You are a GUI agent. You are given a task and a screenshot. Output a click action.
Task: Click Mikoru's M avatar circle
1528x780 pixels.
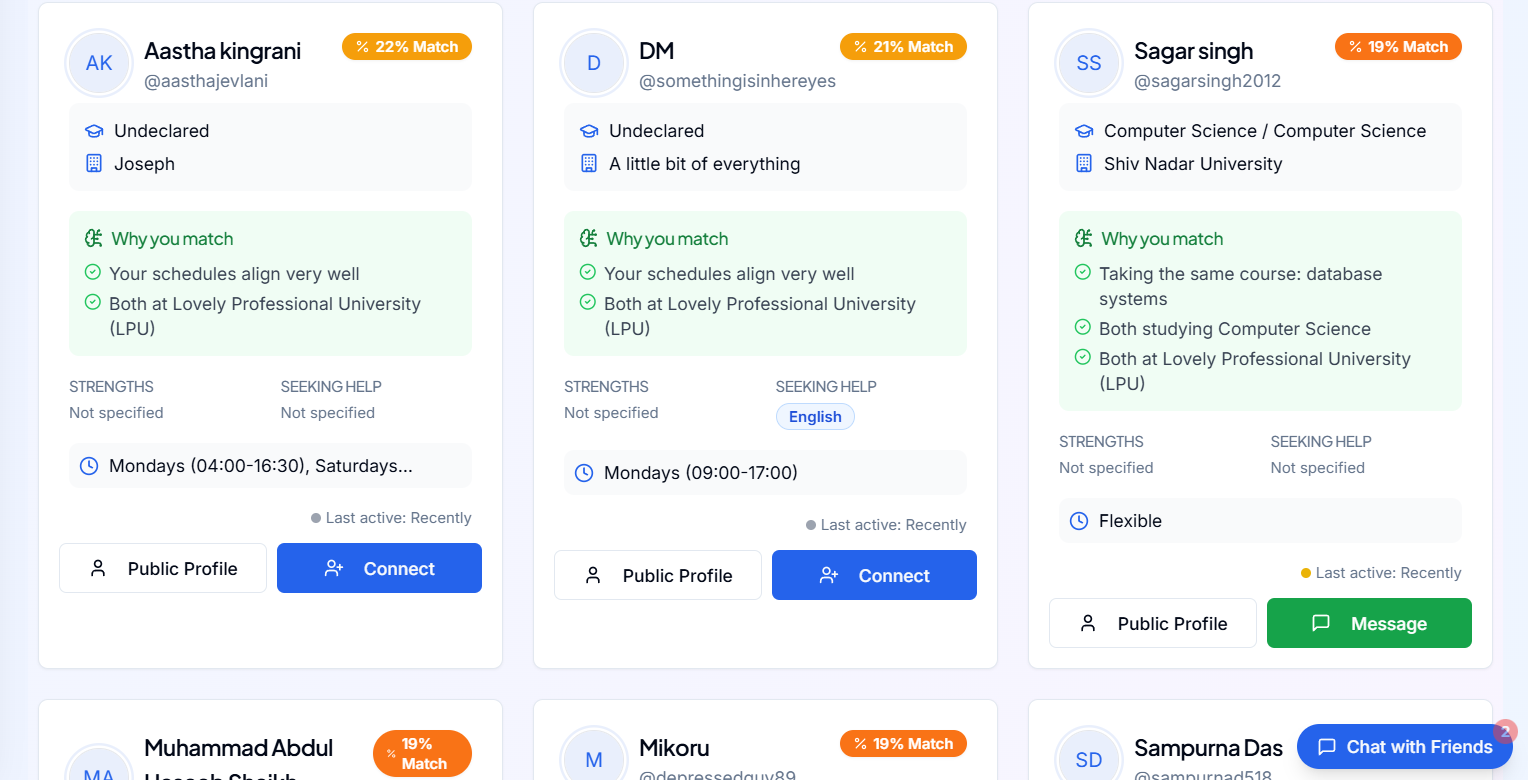coord(594,759)
